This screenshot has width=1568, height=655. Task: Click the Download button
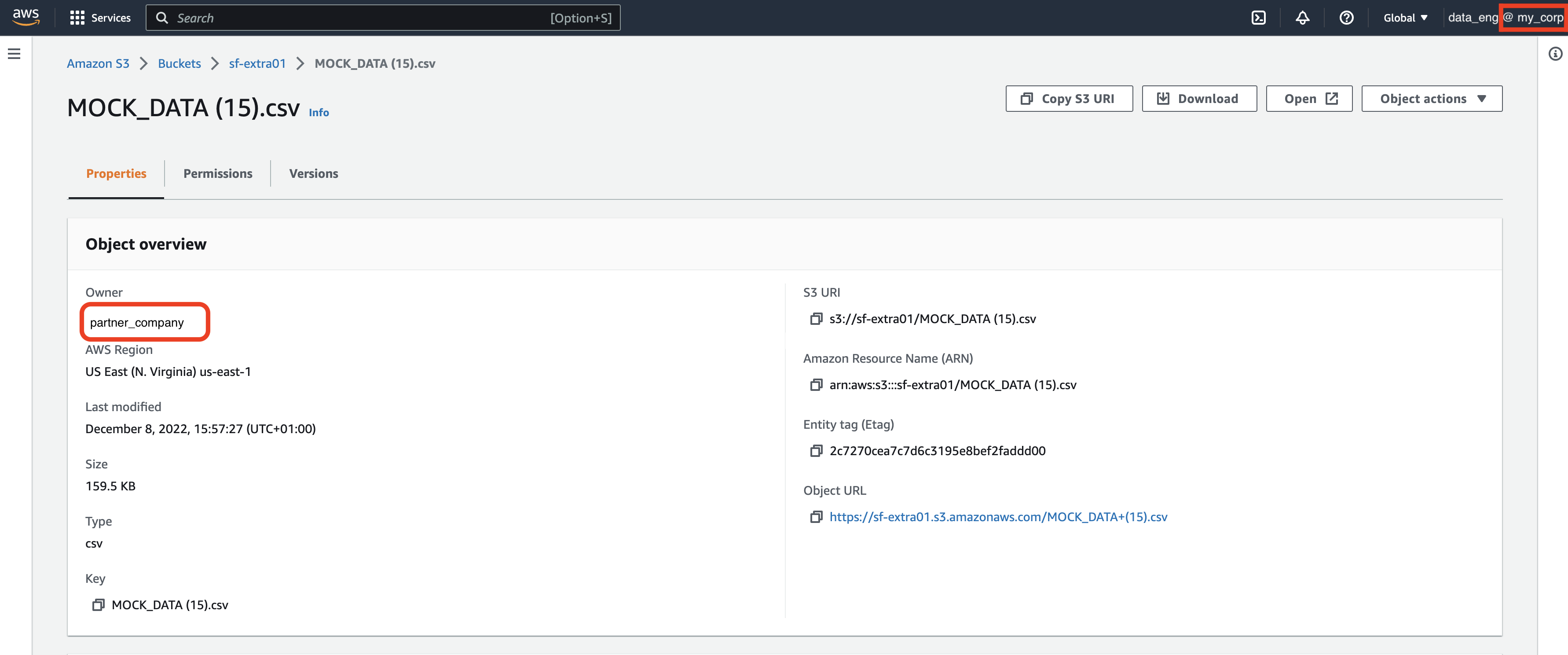point(1199,98)
